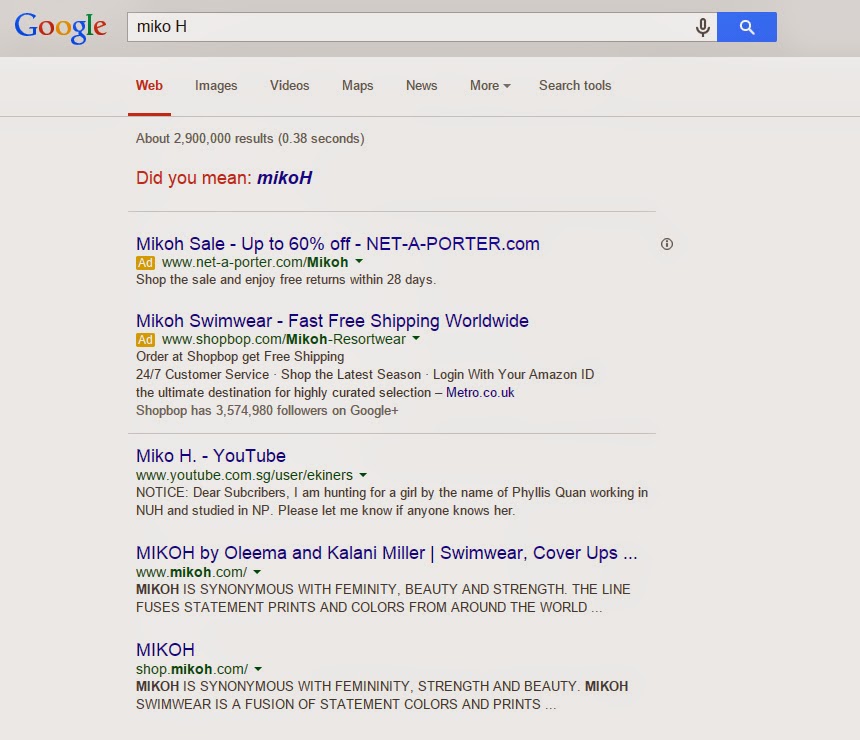860x740 pixels.
Task: Open 'Mikoh Sale - Up to 60% off' ad link
Action: click(338, 244)
